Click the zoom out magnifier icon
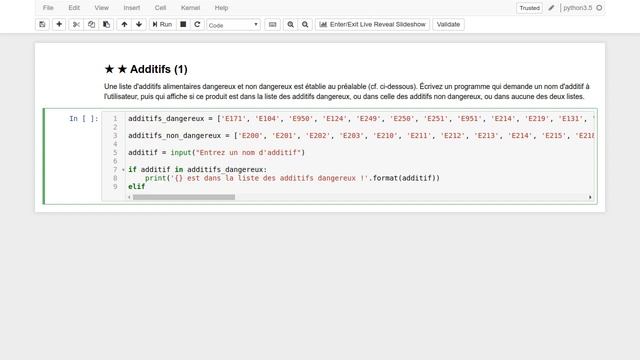 pos(305,24)
